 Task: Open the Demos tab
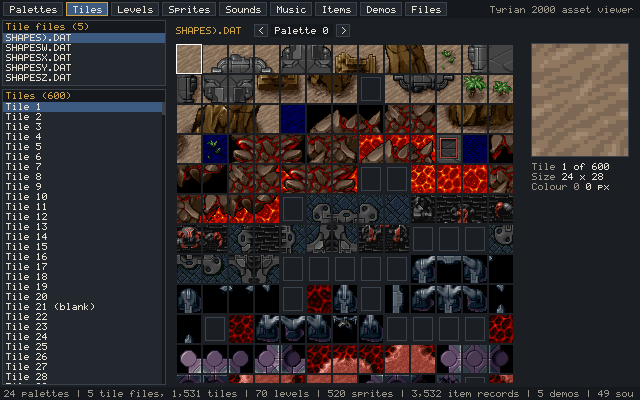coord(381,9)
